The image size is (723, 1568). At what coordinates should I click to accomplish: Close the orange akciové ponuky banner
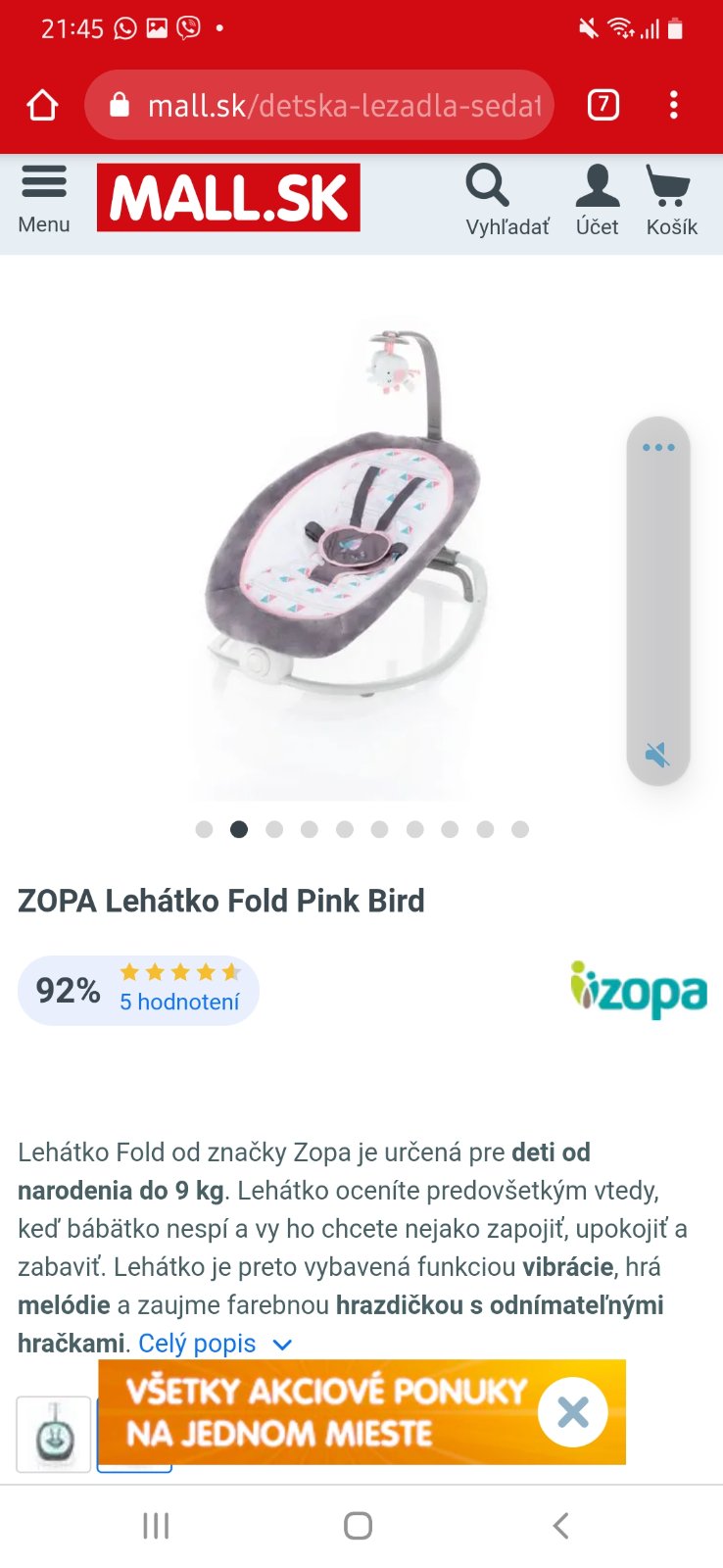pyautogui.click(x=573, y=1412)
